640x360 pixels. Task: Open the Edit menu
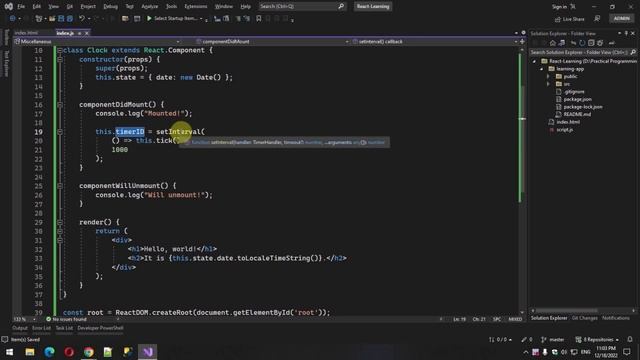click(x=37, y=7)
